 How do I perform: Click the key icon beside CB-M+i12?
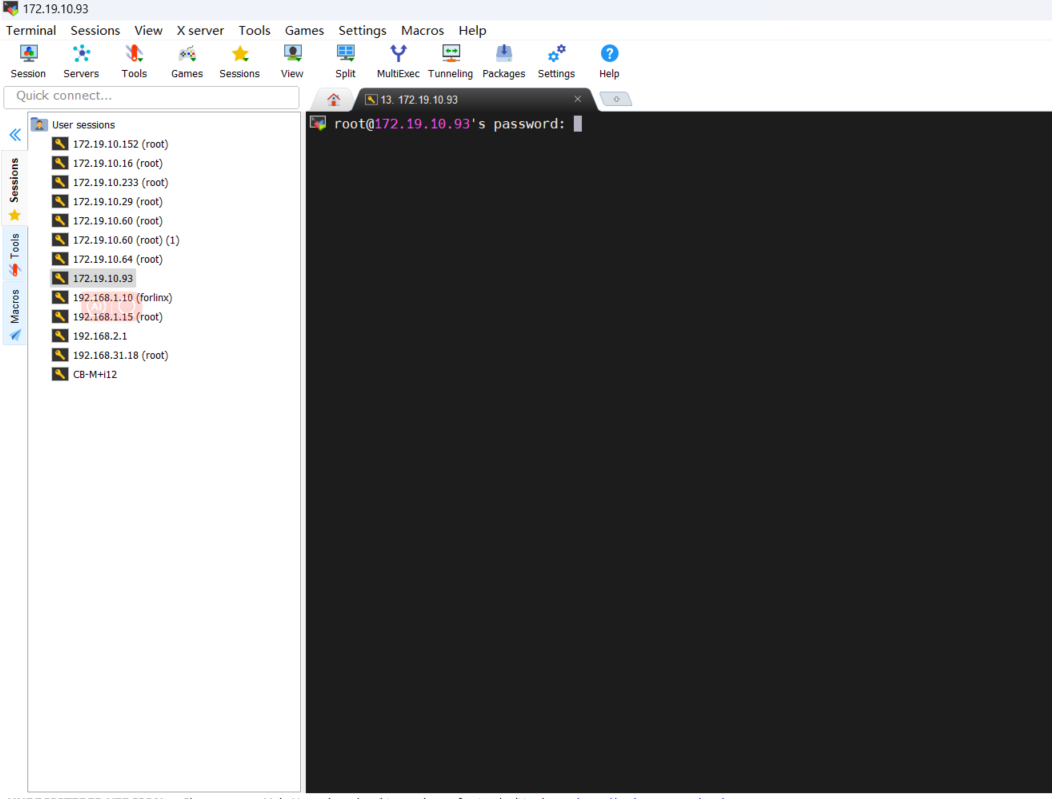click(x=60, y=374)
